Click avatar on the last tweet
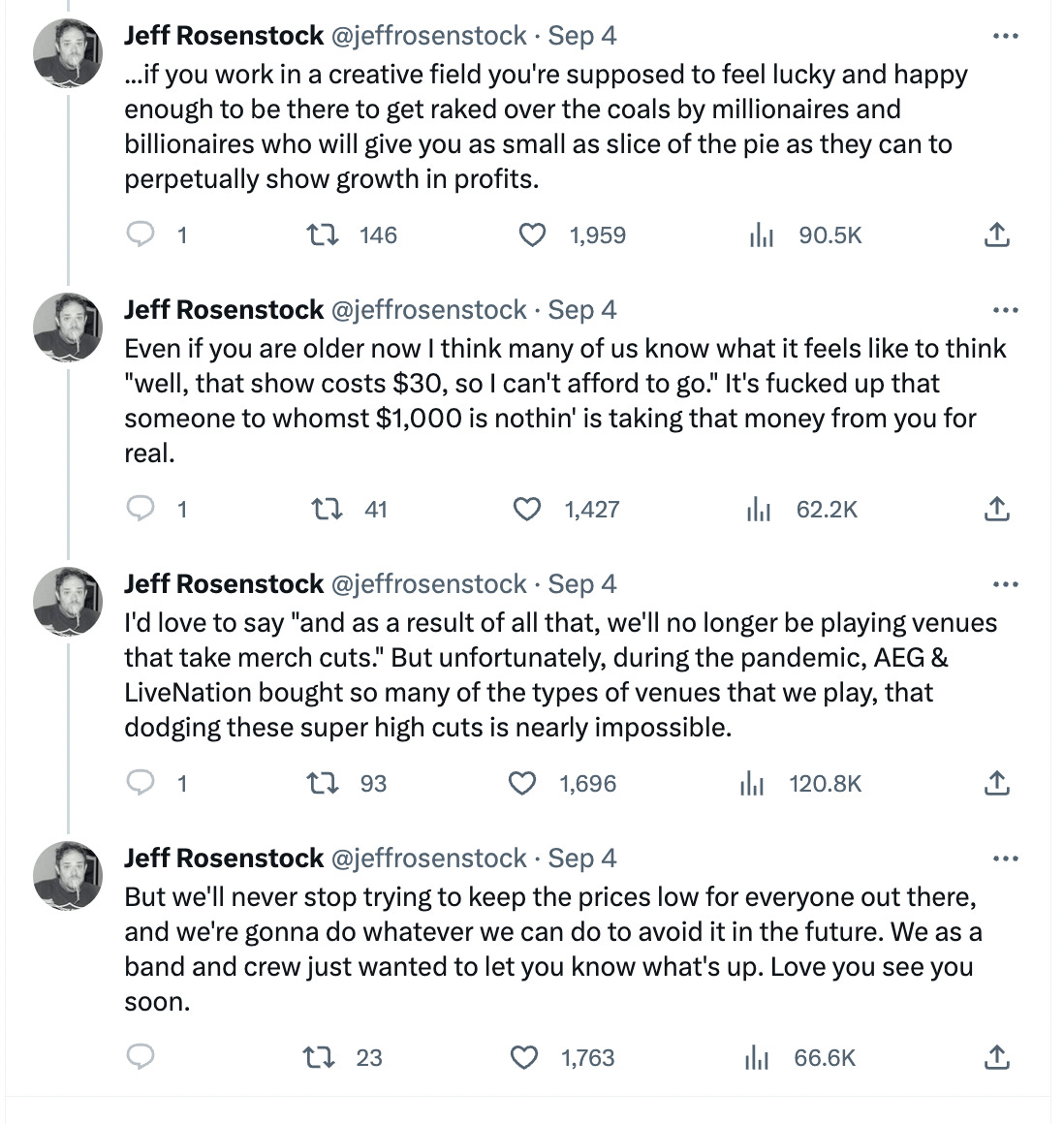The height and width of the screenshot is (1124, 1064). (x=68, y=877)
